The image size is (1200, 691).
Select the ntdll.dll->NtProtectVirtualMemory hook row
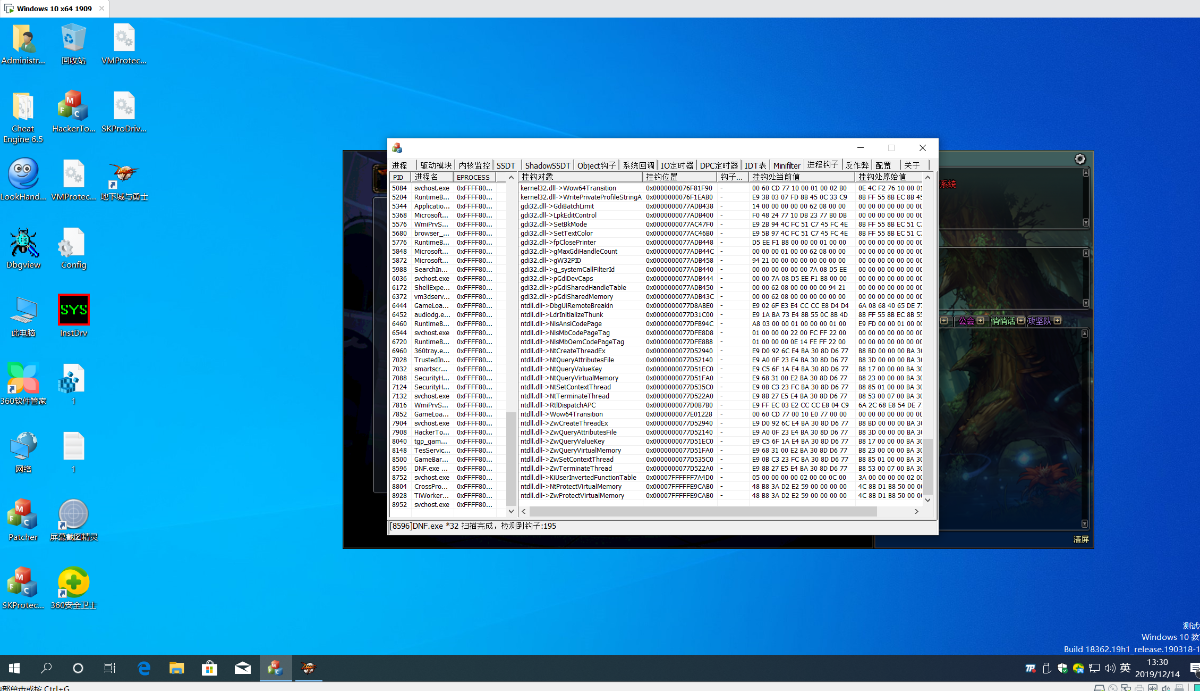pos(718,487)
